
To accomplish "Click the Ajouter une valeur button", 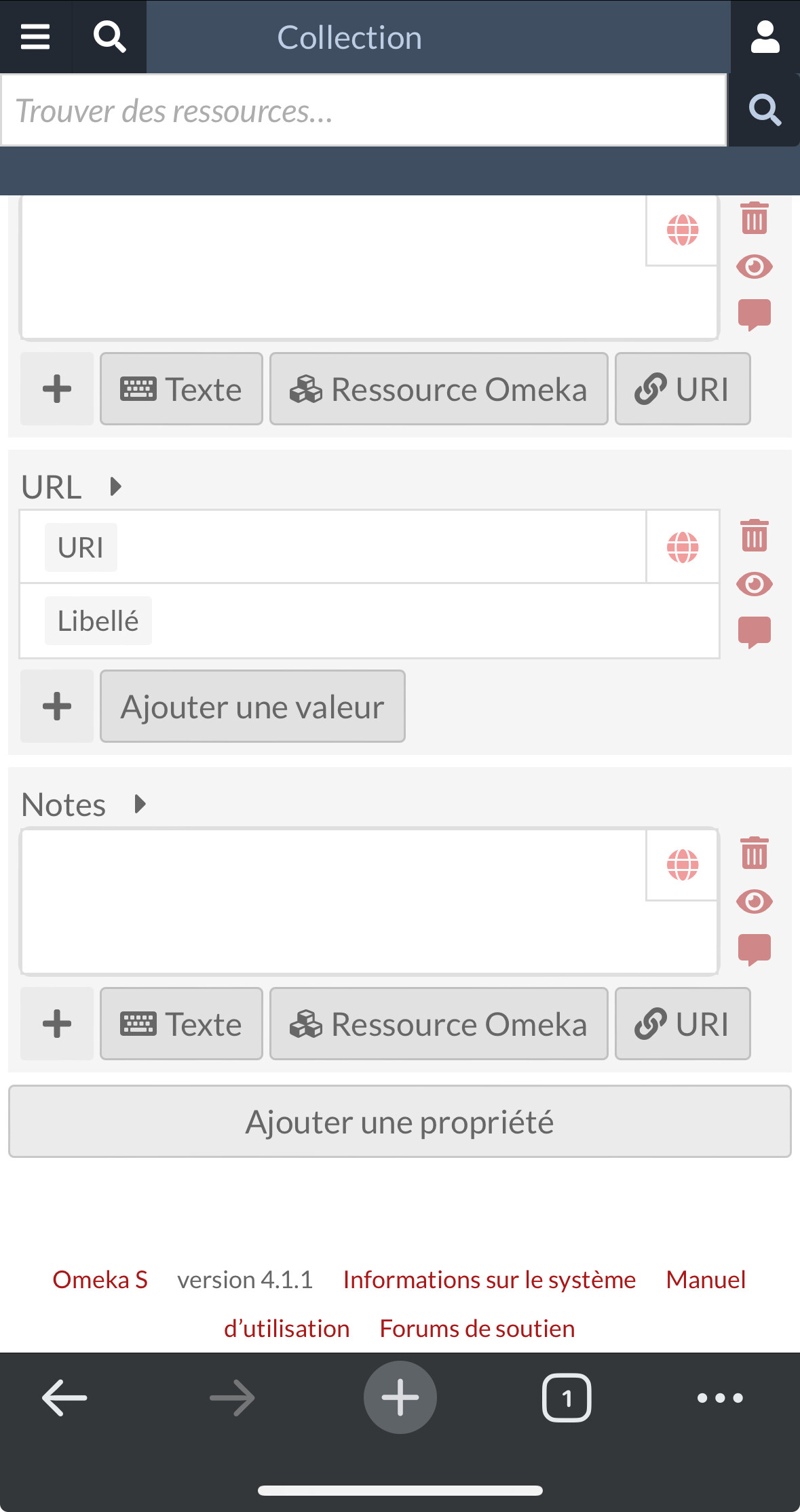I will [252, 706].
